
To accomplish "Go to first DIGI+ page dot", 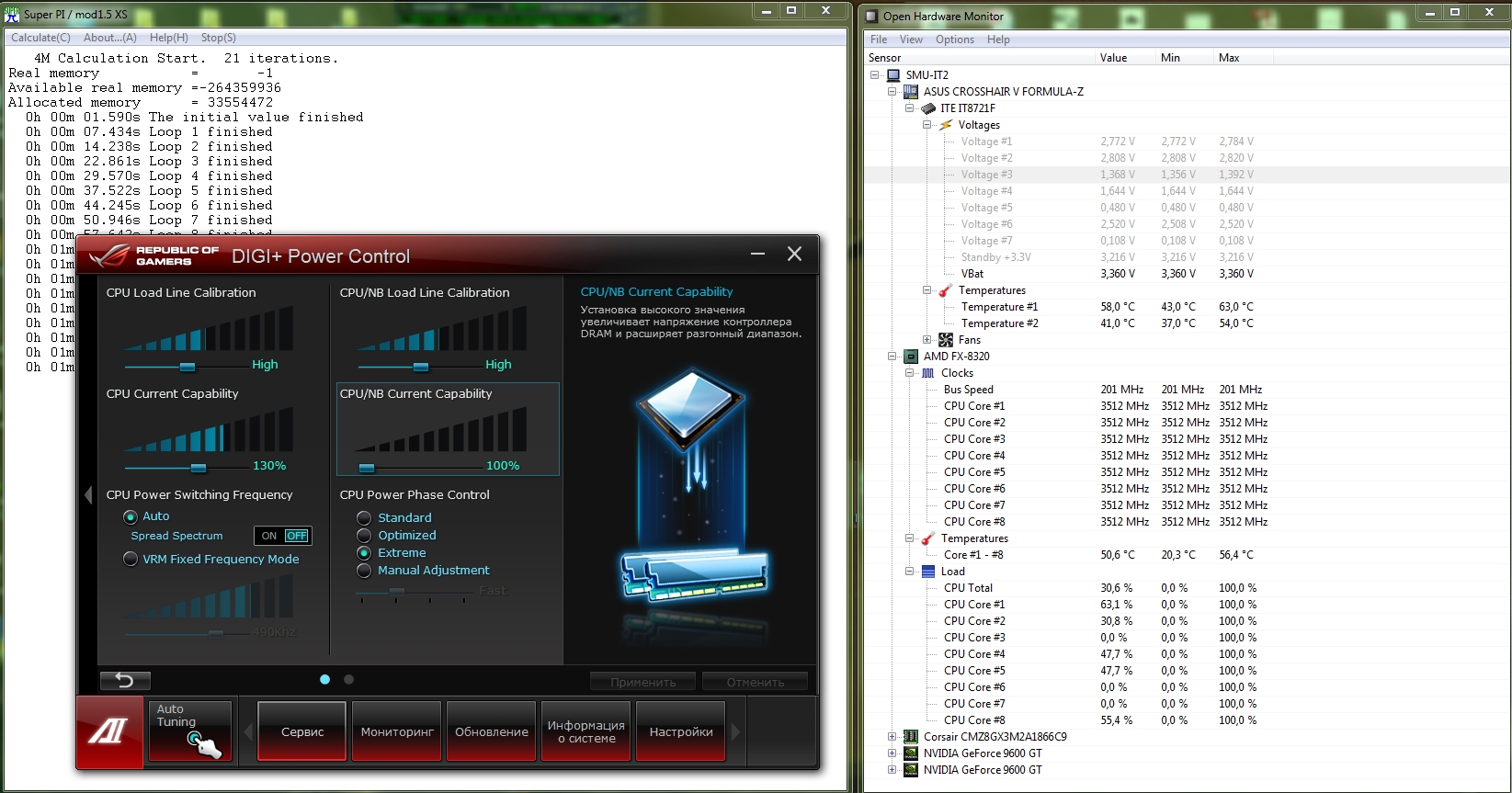I will (x=324, y=679).
